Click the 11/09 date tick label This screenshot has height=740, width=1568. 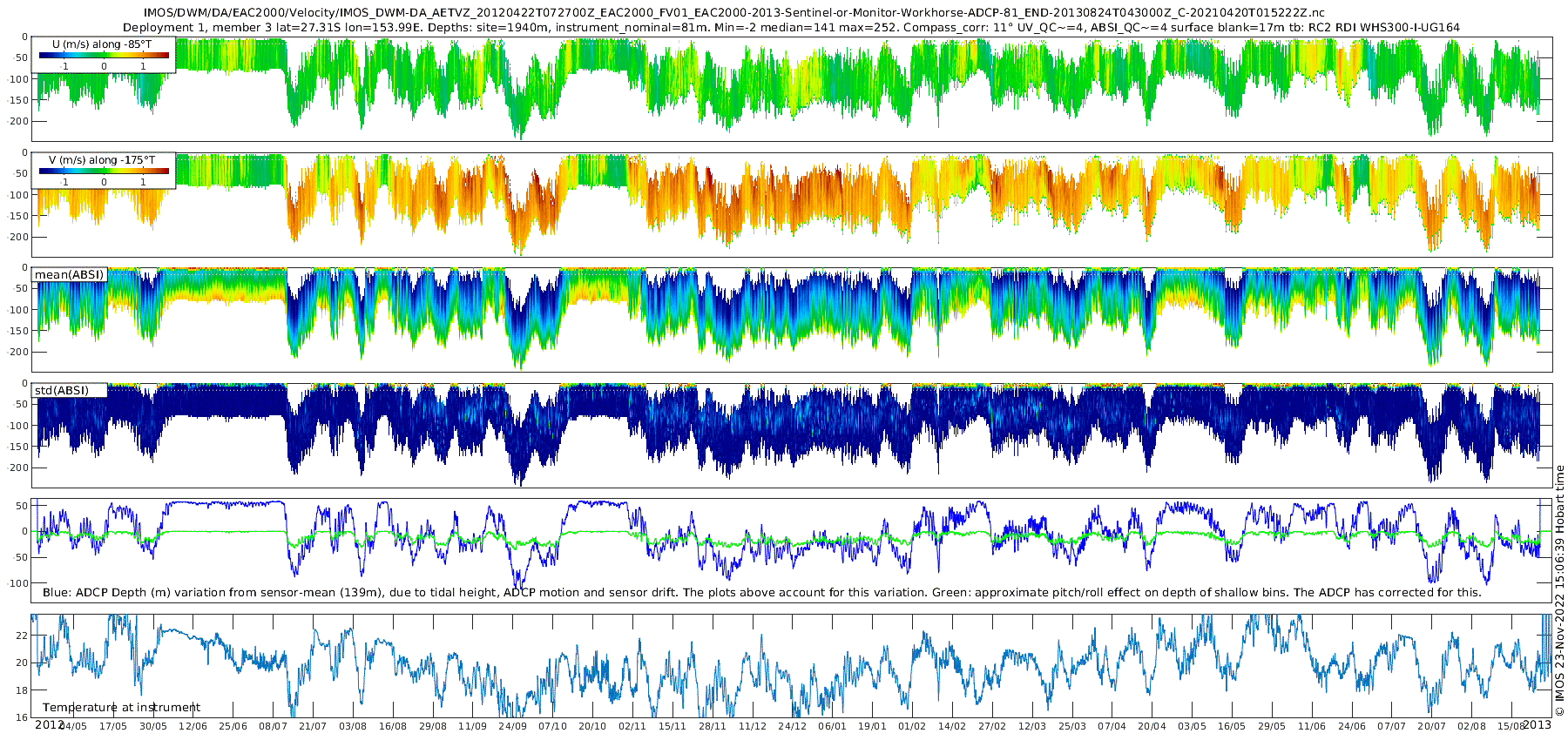click(473, 726)
